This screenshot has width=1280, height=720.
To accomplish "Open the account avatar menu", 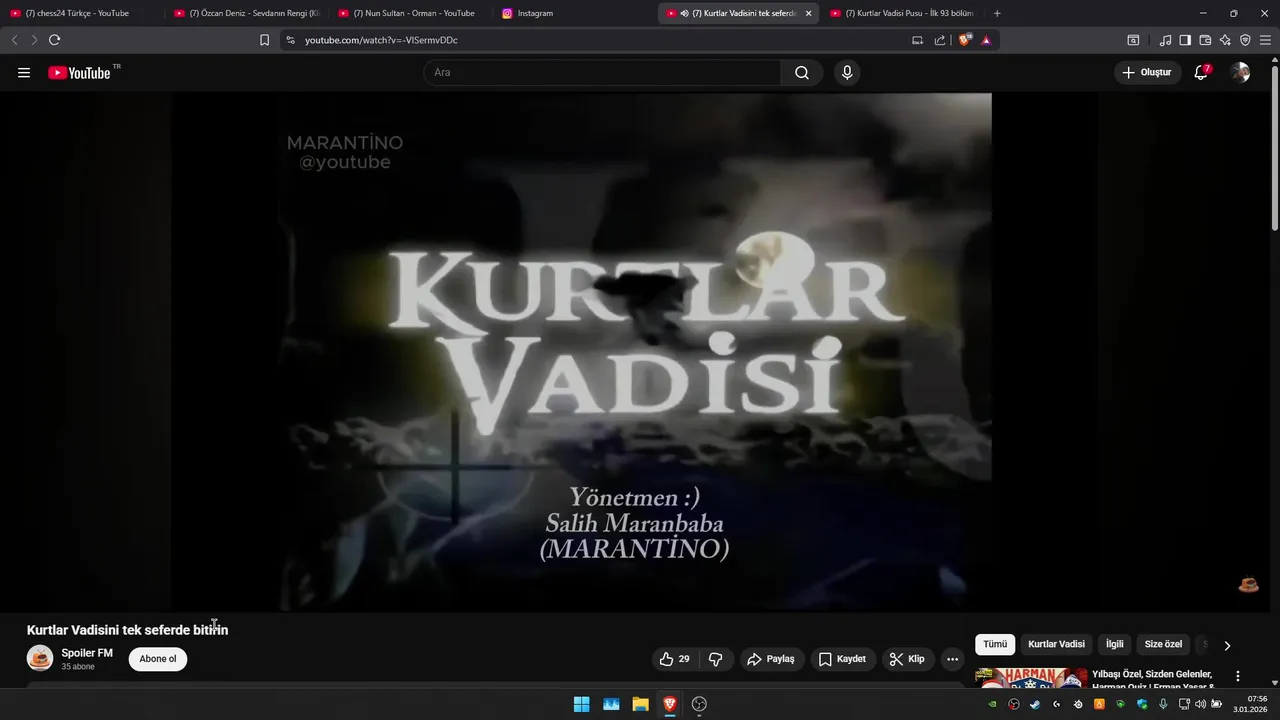I will click(x=1240, y=73).
